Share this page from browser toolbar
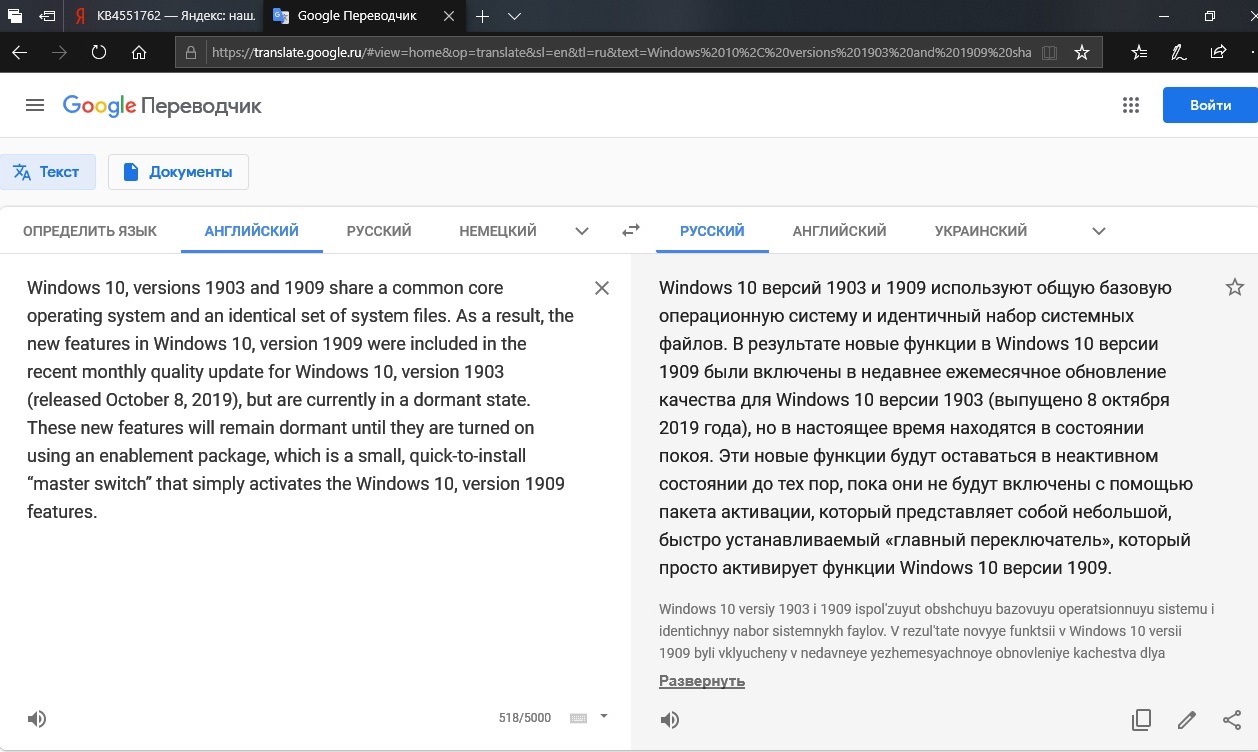This screenshot has height=752, width=1258. point(1218,52)
